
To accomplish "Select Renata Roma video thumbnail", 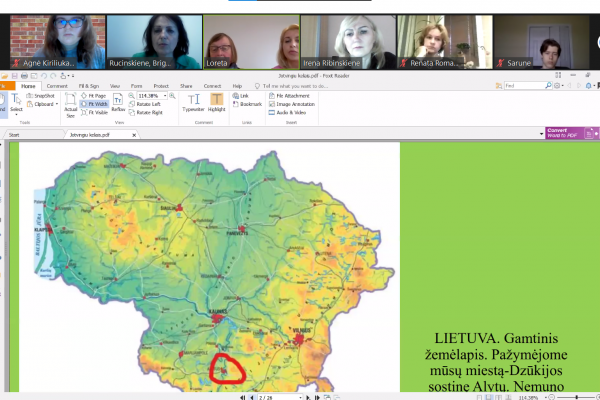I will 445,42.
